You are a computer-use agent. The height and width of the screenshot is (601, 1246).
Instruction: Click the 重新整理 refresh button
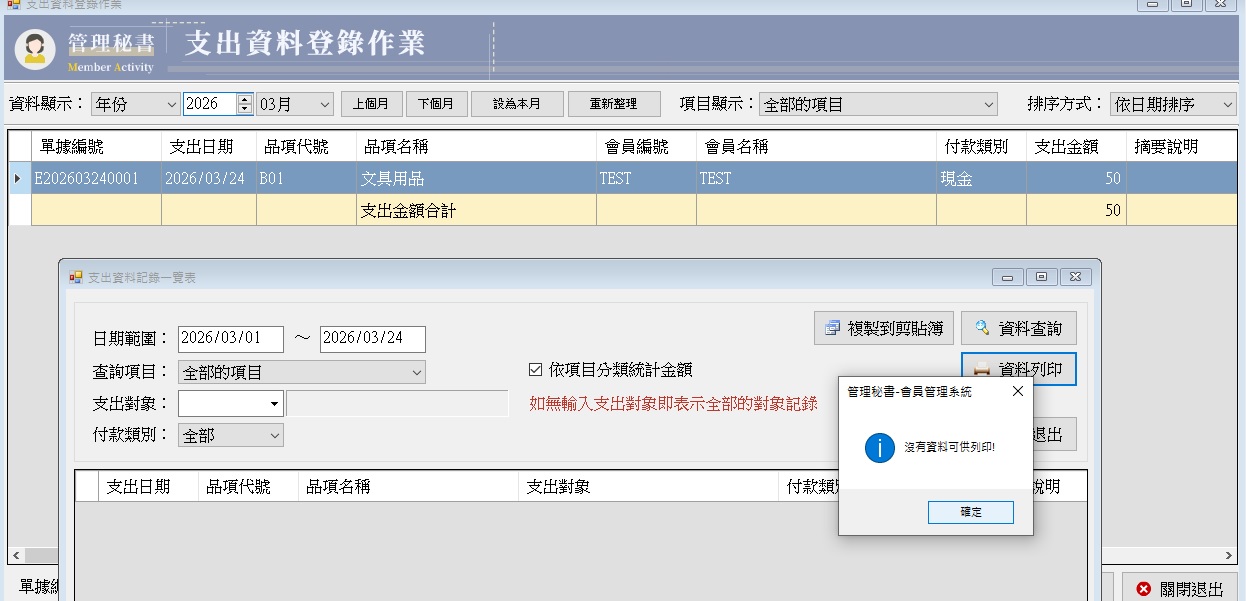(x=614, y=104)
